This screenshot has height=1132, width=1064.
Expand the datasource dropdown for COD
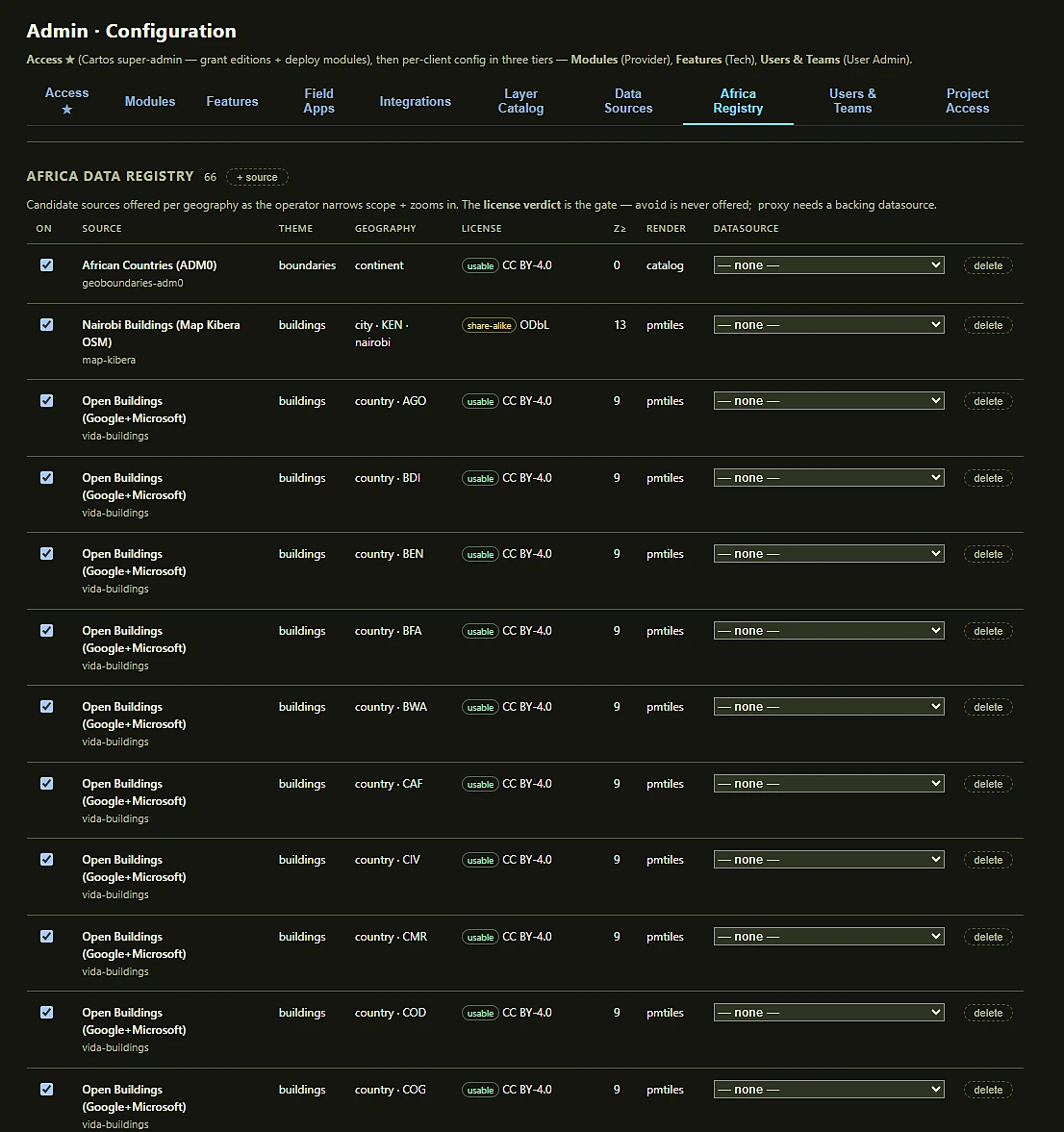click(x=828, y=1013)
